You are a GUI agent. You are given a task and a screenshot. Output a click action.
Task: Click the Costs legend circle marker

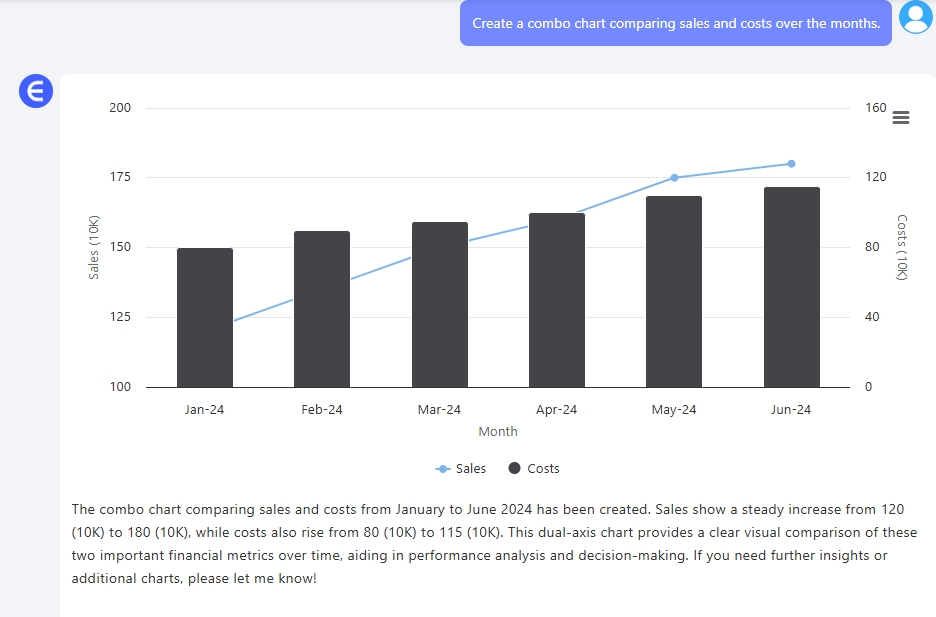[x=515, y=469]
